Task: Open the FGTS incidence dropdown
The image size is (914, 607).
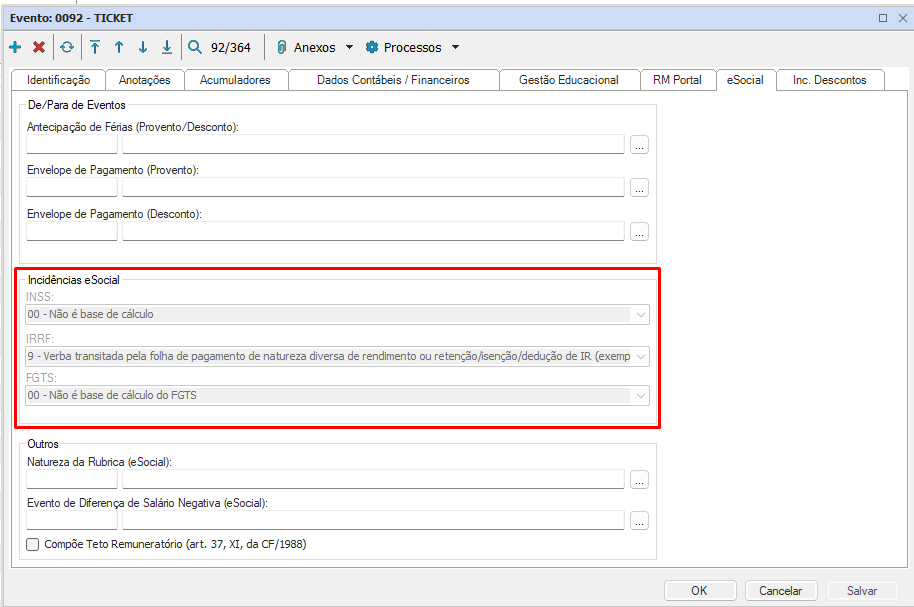Action: tap(641, 396)
